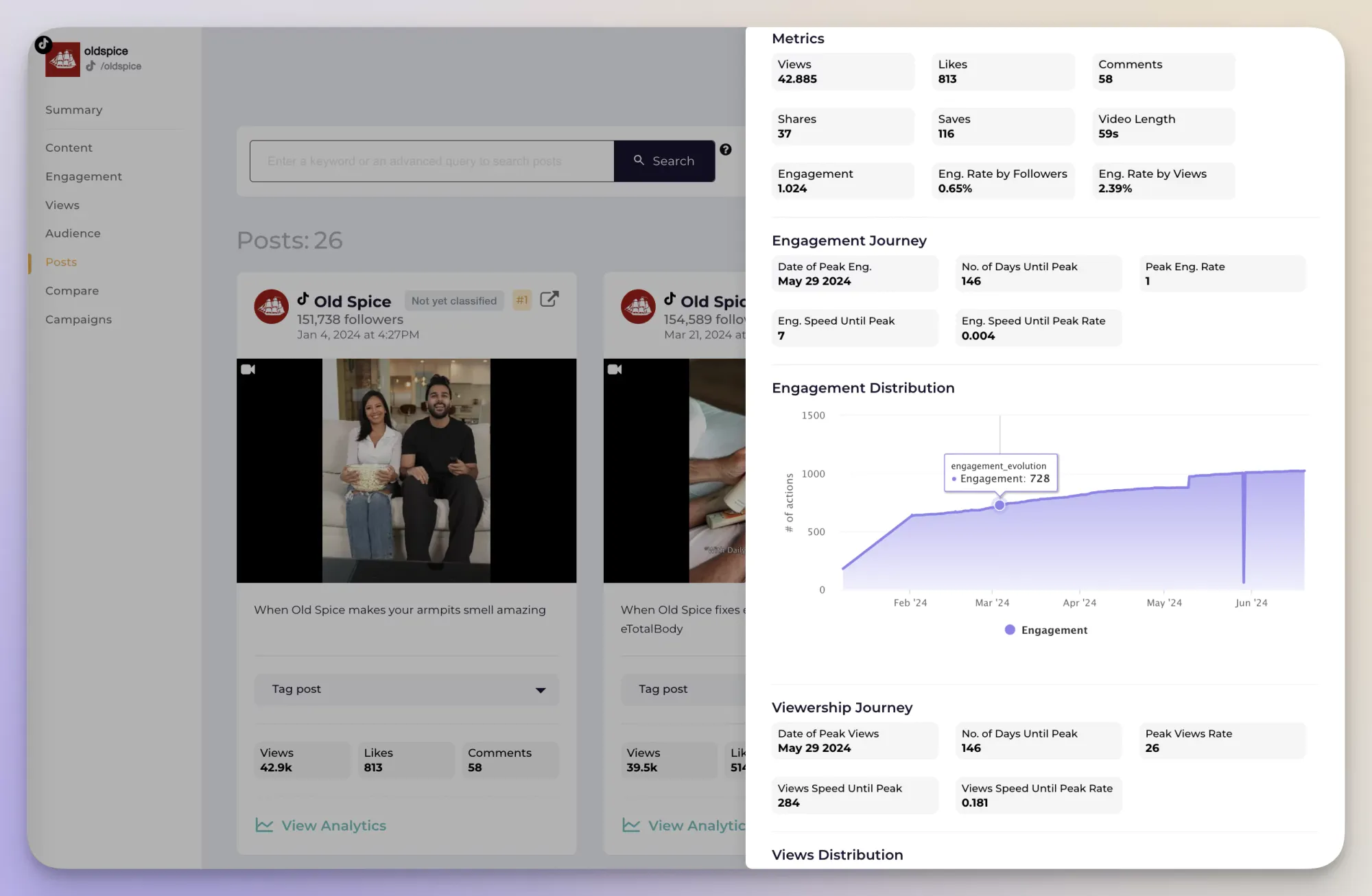Click the first post caption about armpits
Screen dimensions: 1372x896
pos(400,610)
